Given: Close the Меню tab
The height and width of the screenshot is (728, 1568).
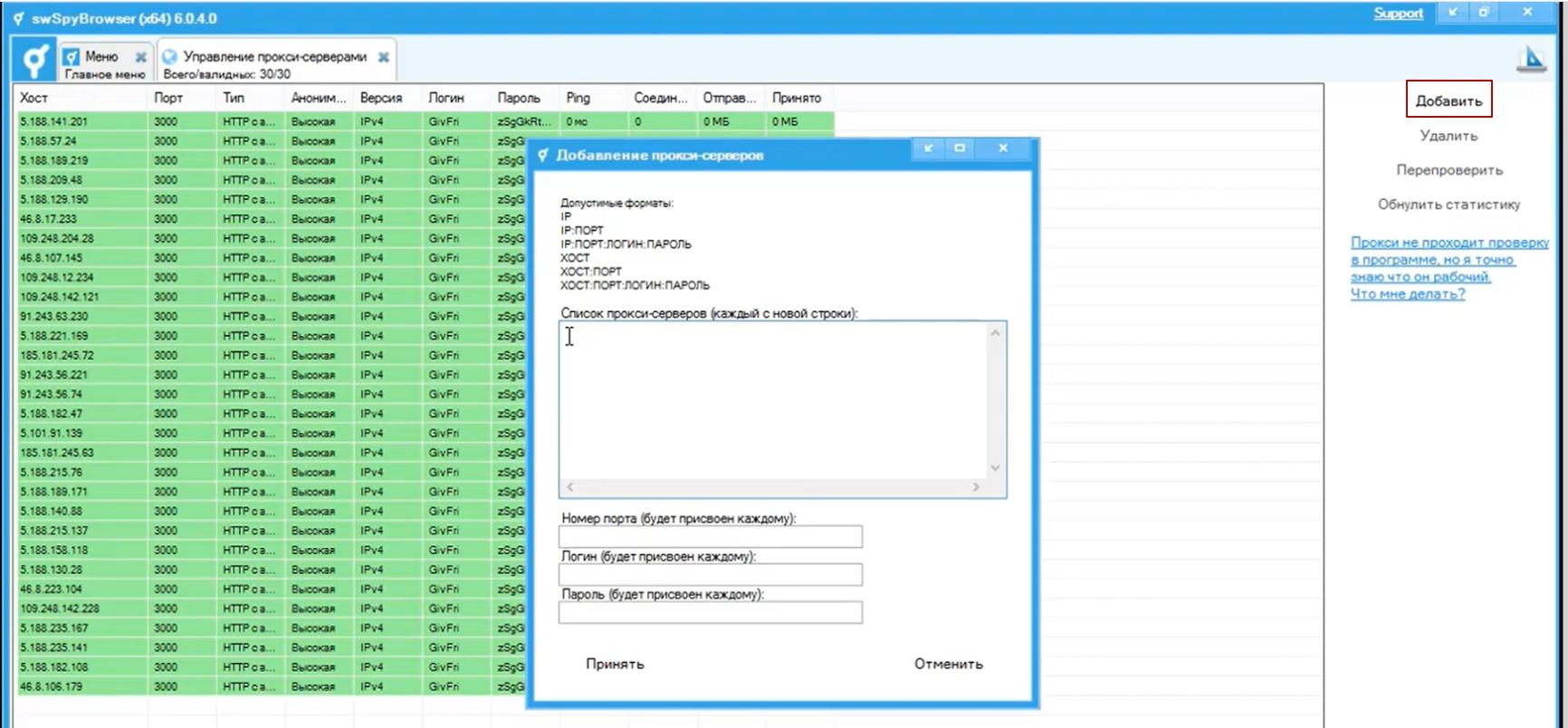Looking at the screenshot, I should coord(140,56).
